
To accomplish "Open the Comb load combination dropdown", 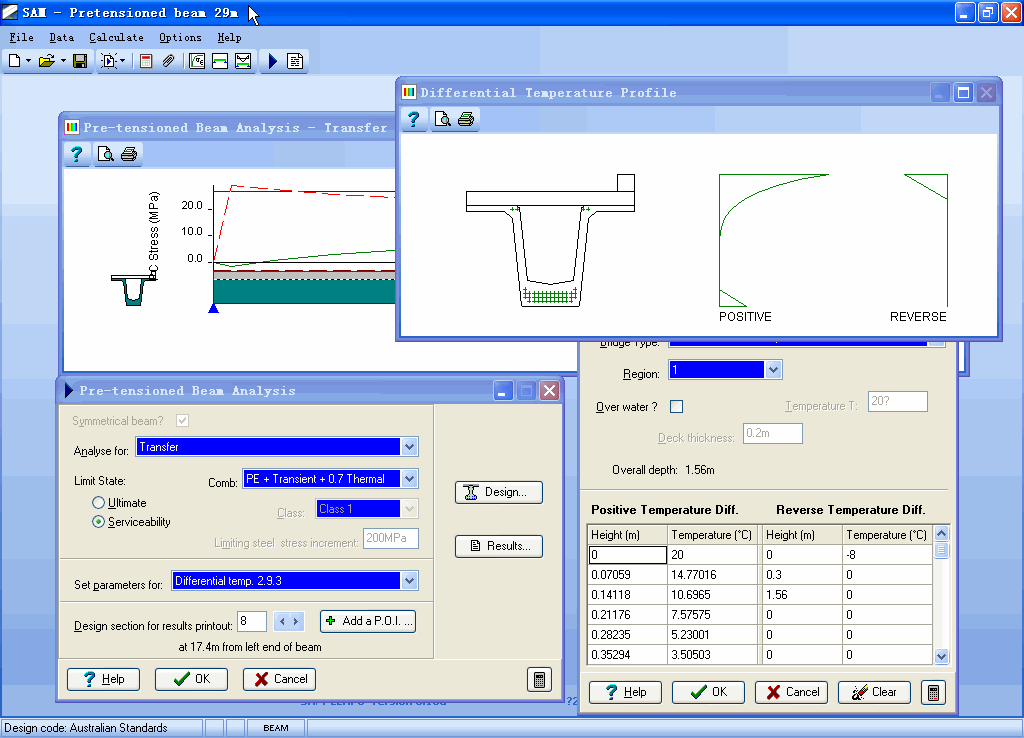I will point(409,479).
